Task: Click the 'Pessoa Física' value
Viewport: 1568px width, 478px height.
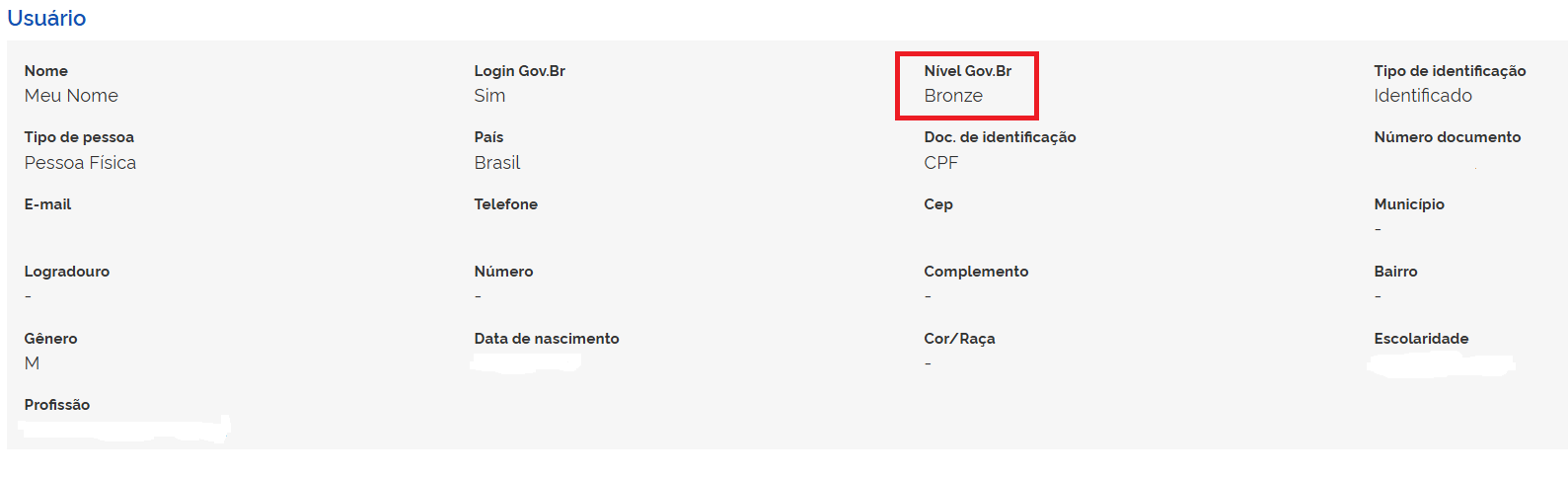Action: pos(80,163)
